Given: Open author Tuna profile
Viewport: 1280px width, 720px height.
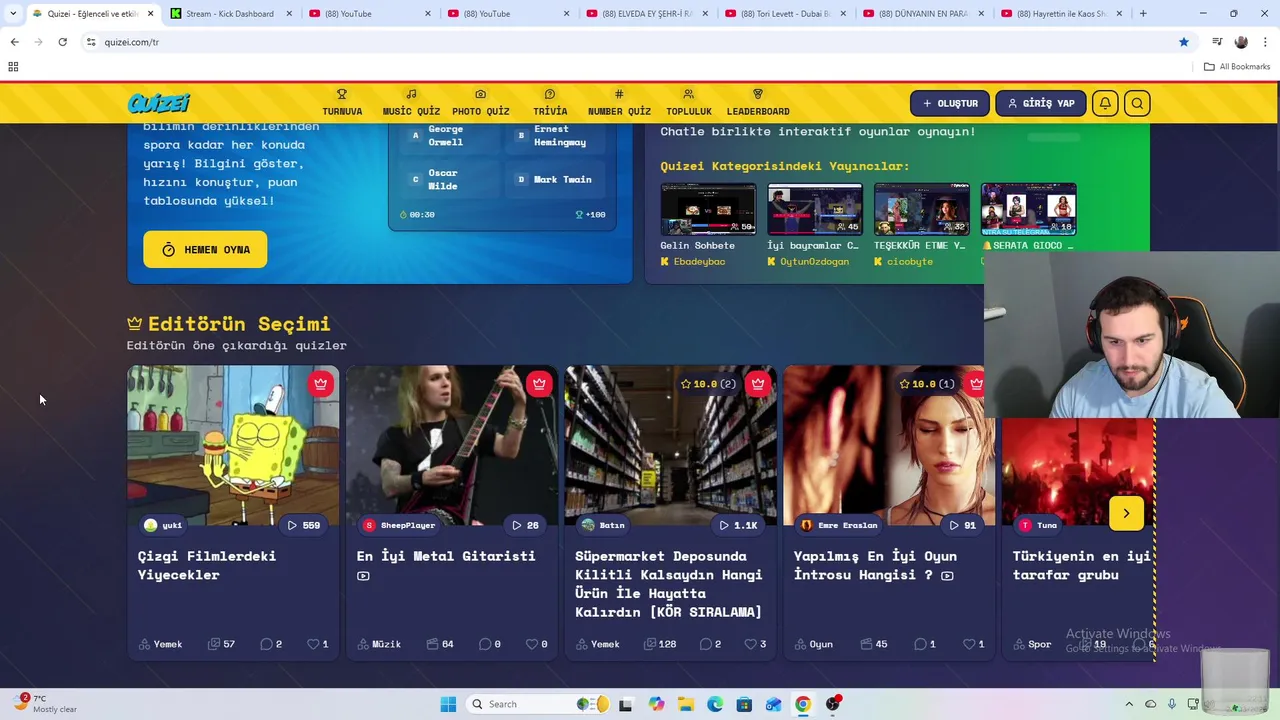Looking at the screenshot, I should 1039,525.
